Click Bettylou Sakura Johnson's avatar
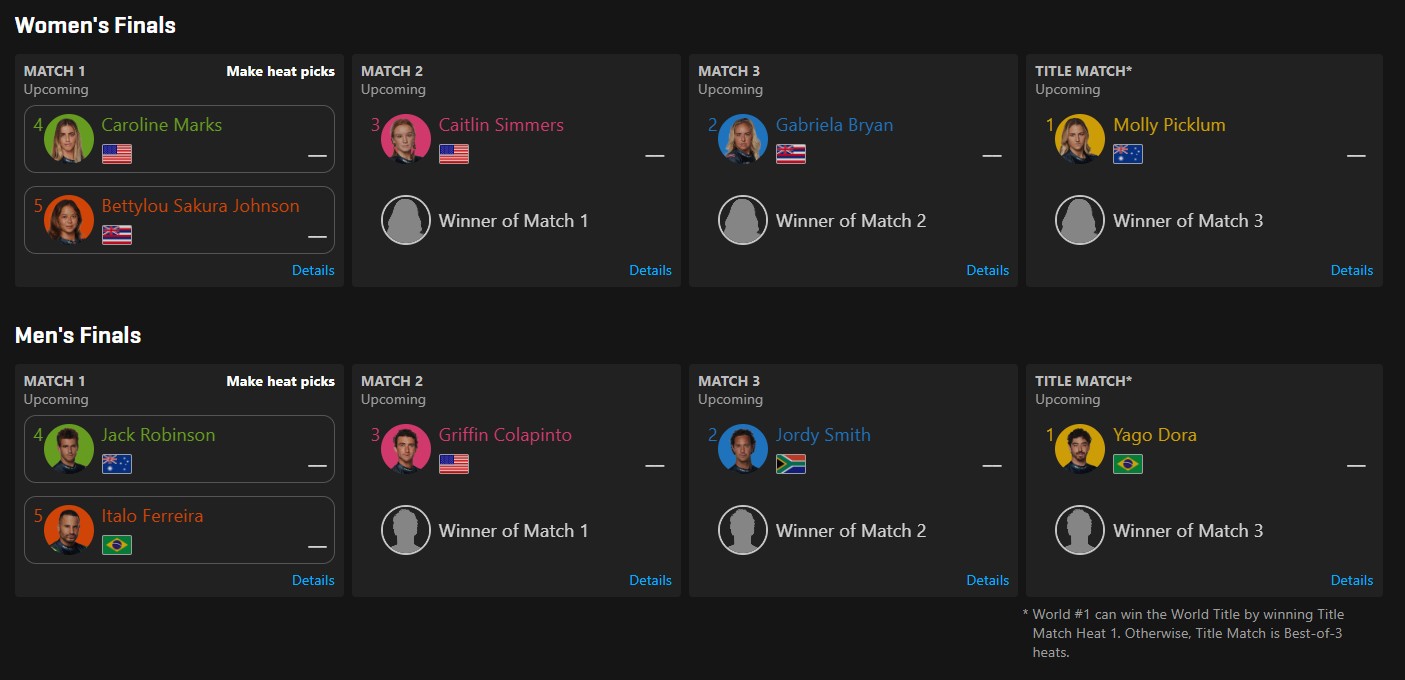Screen dimensions: 1405x680 click(69, 220)
